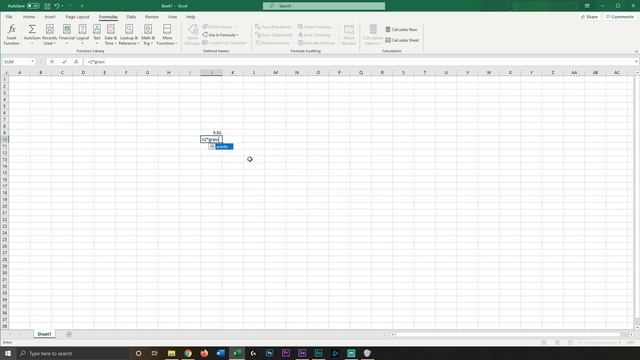Switch to the Review tab
Screen dimensions: 640x360
click(x=151, y=17)
